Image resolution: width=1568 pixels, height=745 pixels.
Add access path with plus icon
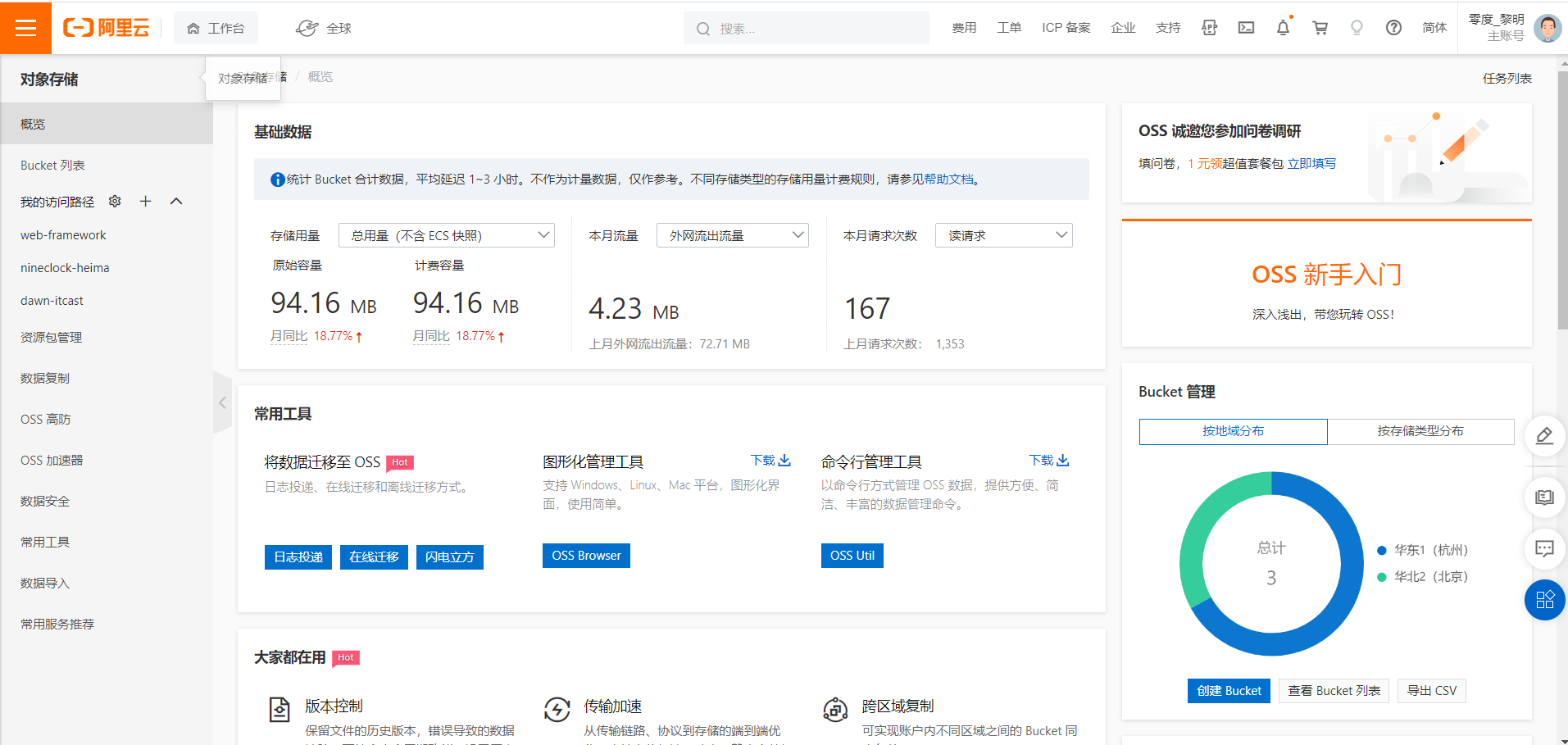(146, 202)
